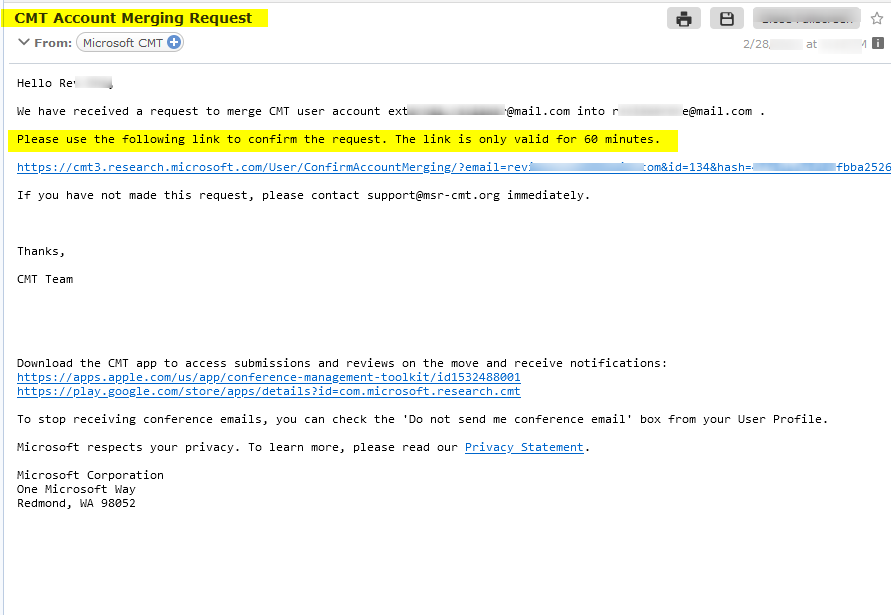Show message info details icon
The image size is (891, 615).
tap(877, 43)
